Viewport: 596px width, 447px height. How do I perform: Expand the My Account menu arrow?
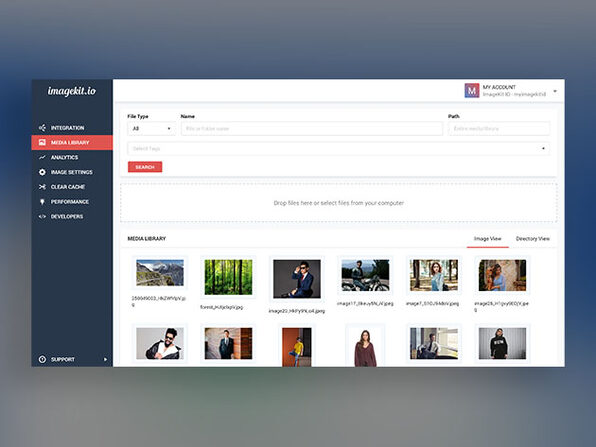[555, 91]
